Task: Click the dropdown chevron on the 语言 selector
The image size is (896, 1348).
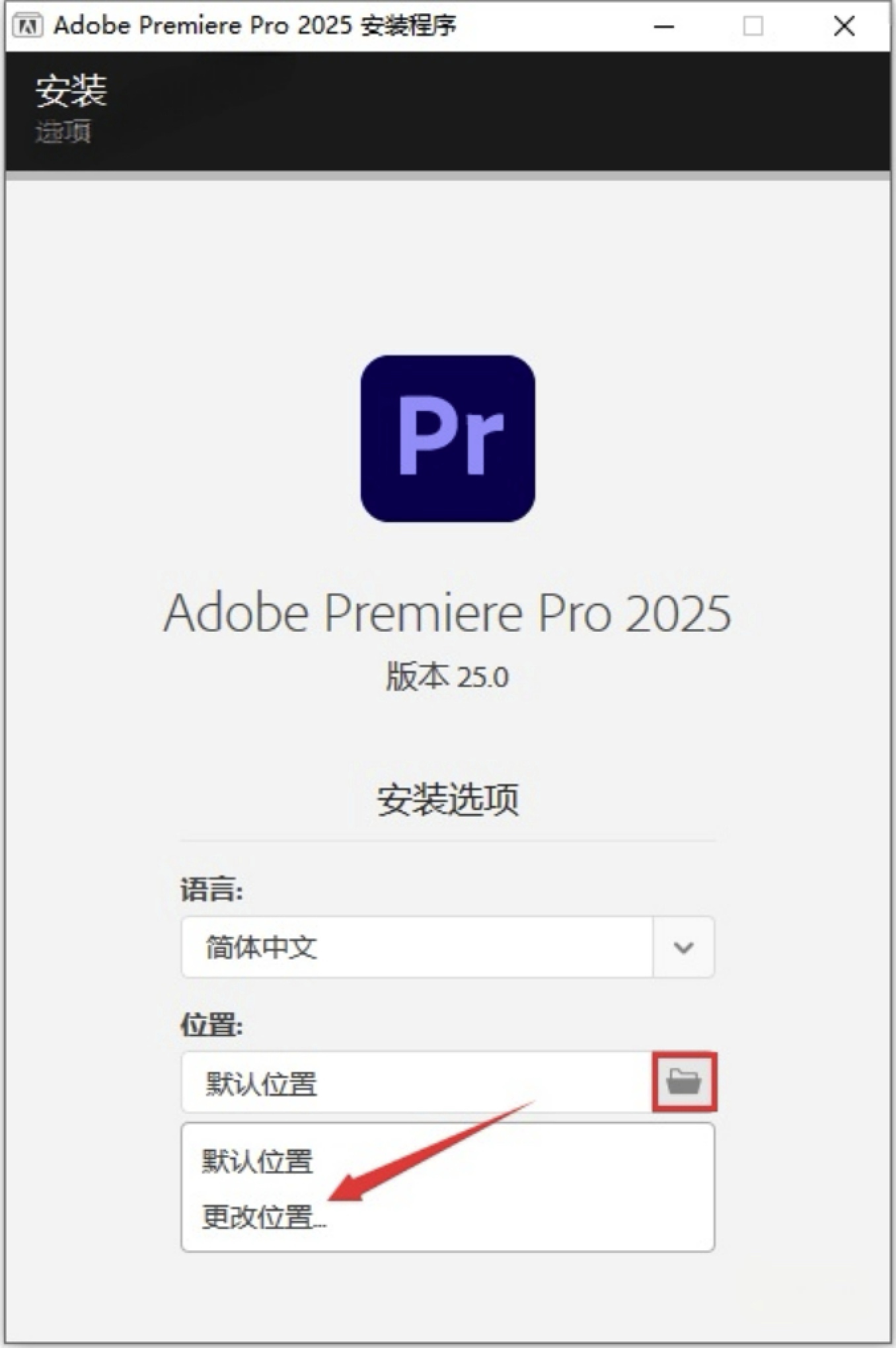Action: (683, 948)
